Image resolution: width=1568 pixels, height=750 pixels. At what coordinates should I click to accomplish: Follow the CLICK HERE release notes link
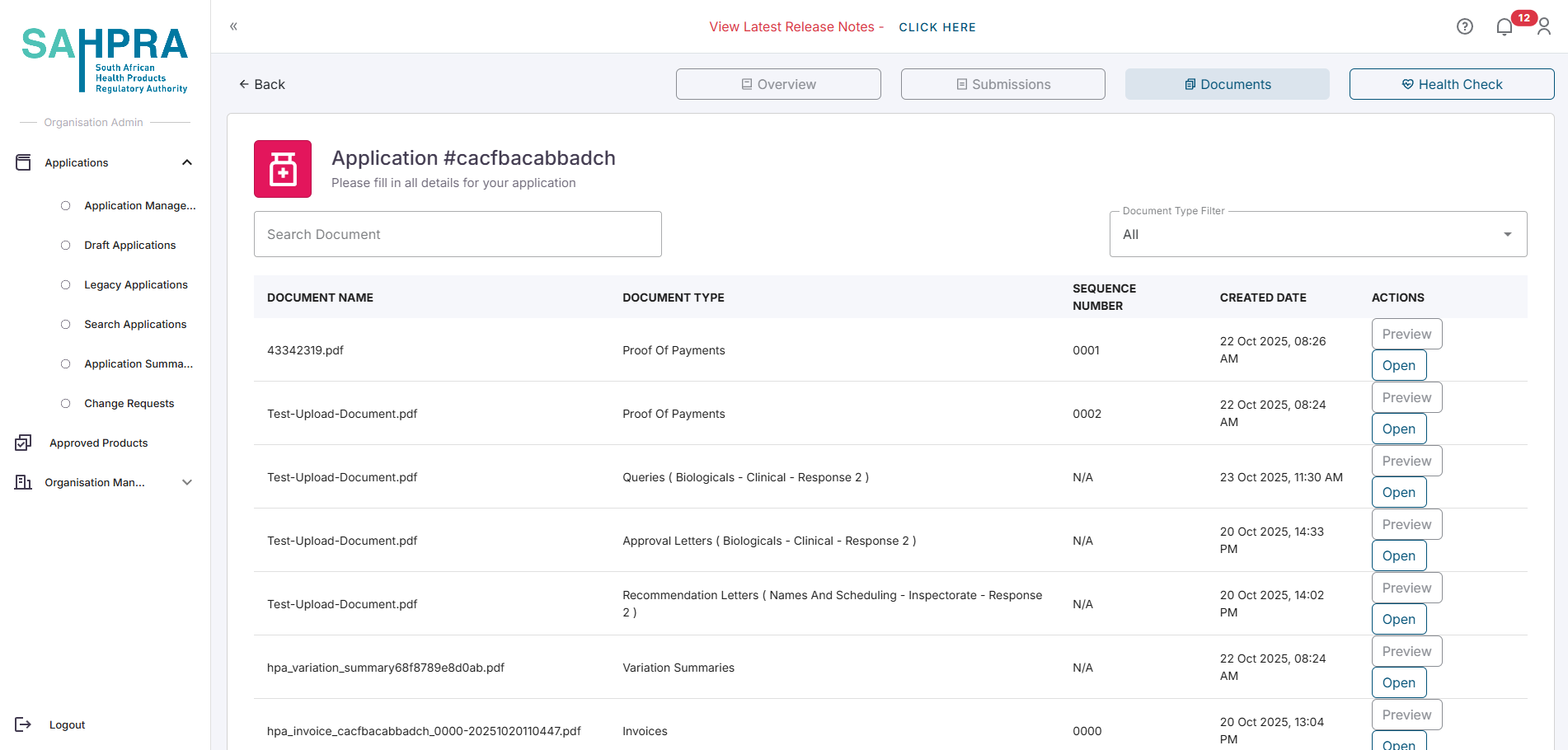click(x=937, y=27)
